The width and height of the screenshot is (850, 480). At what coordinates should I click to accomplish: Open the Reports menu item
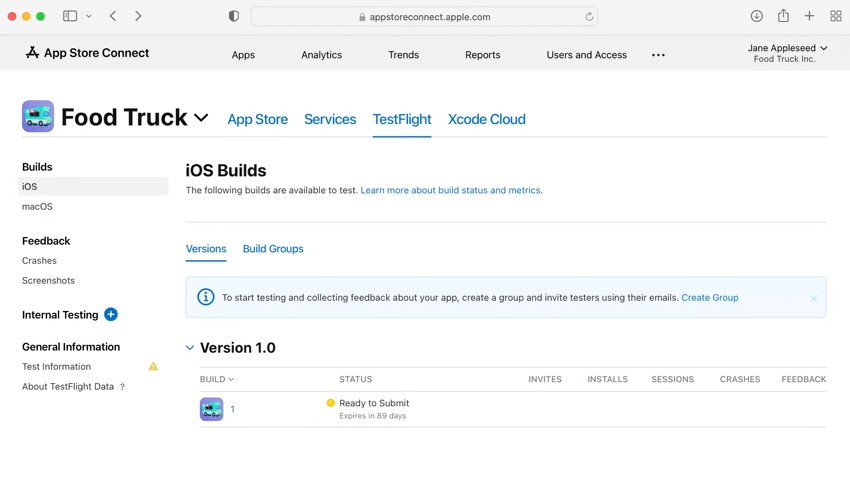pyautogui.click(x=482, y=55)
